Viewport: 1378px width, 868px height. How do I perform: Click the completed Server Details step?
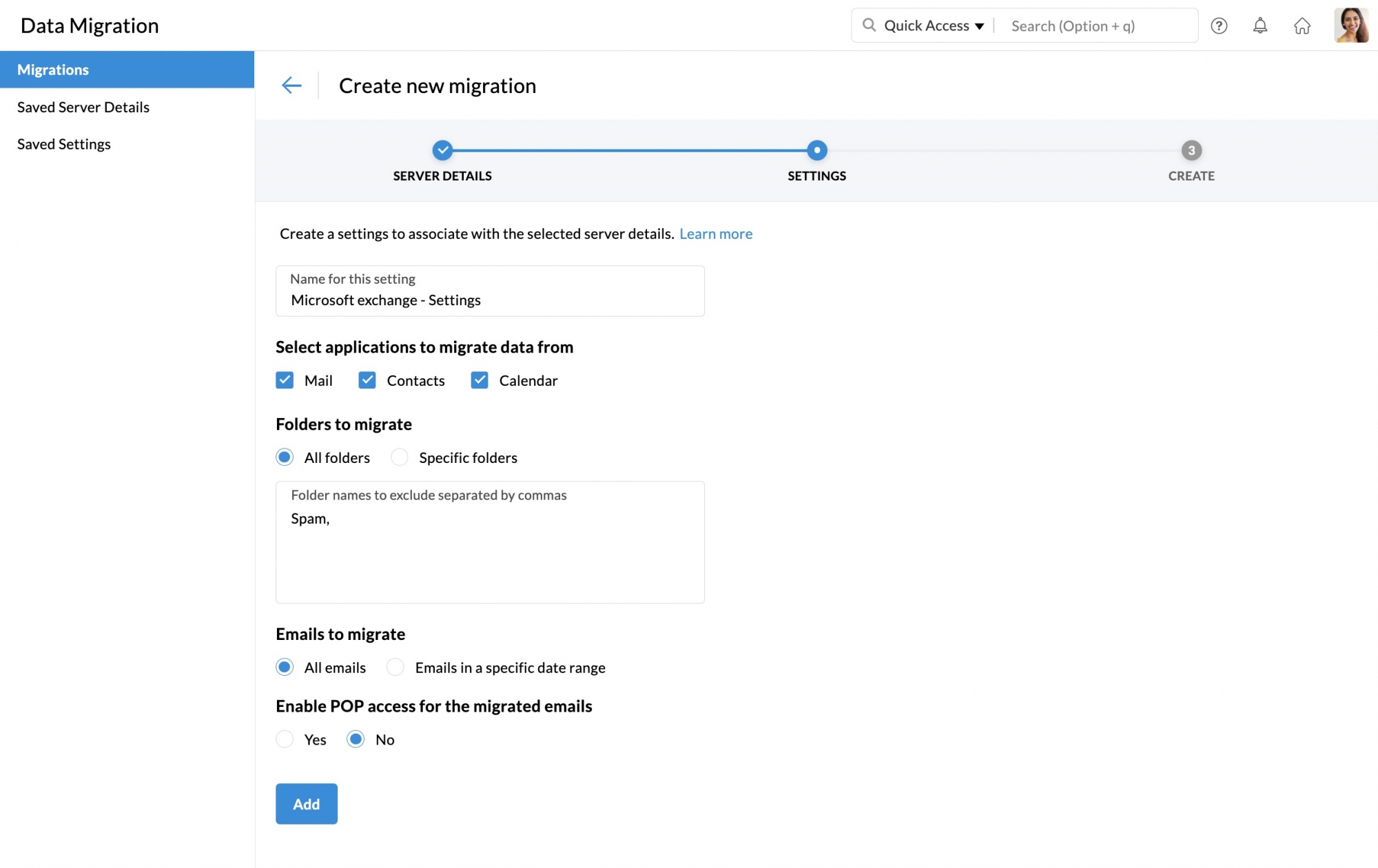coord(442,150)
